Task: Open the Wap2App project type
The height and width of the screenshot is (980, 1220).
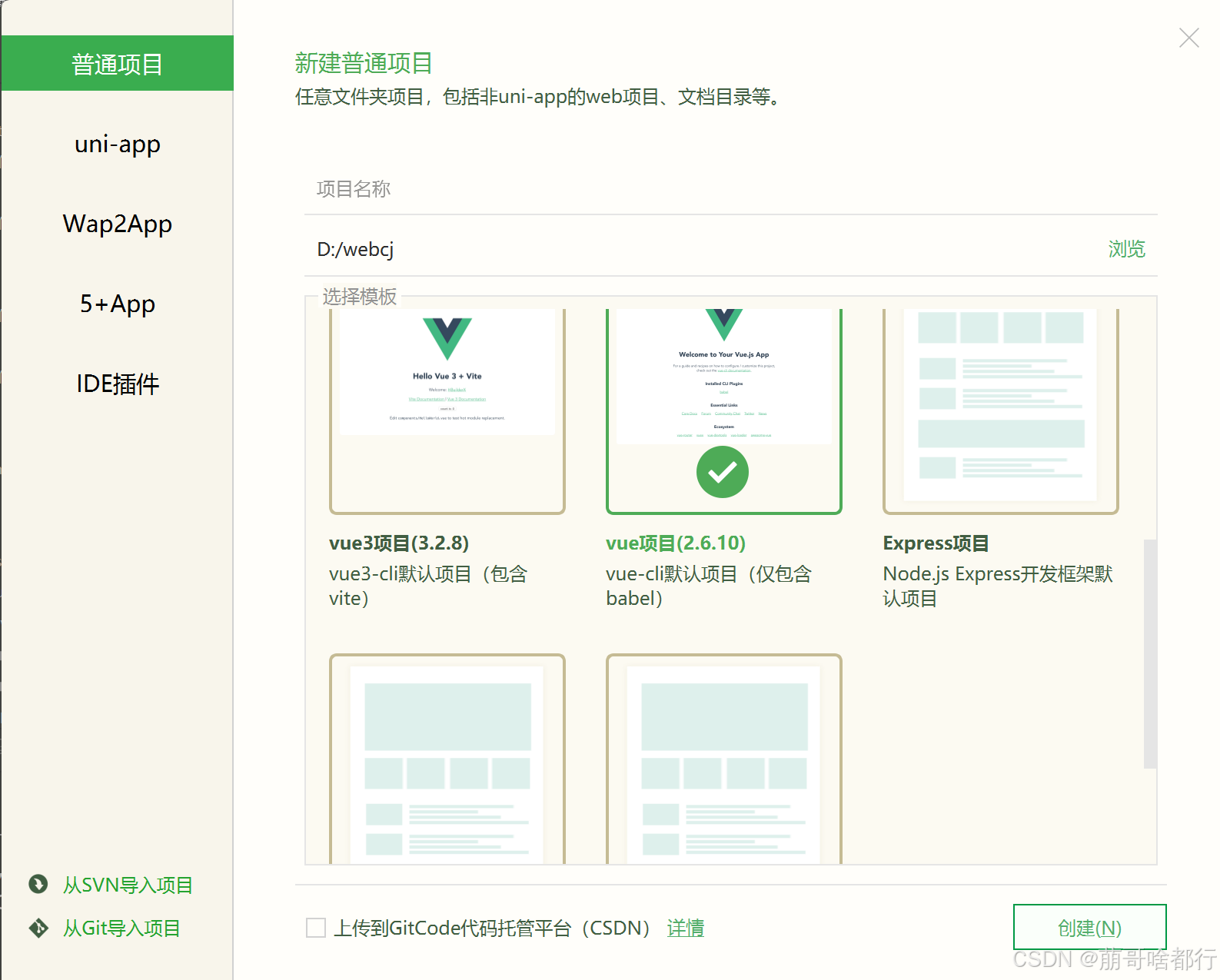Action: pos(117,224)
